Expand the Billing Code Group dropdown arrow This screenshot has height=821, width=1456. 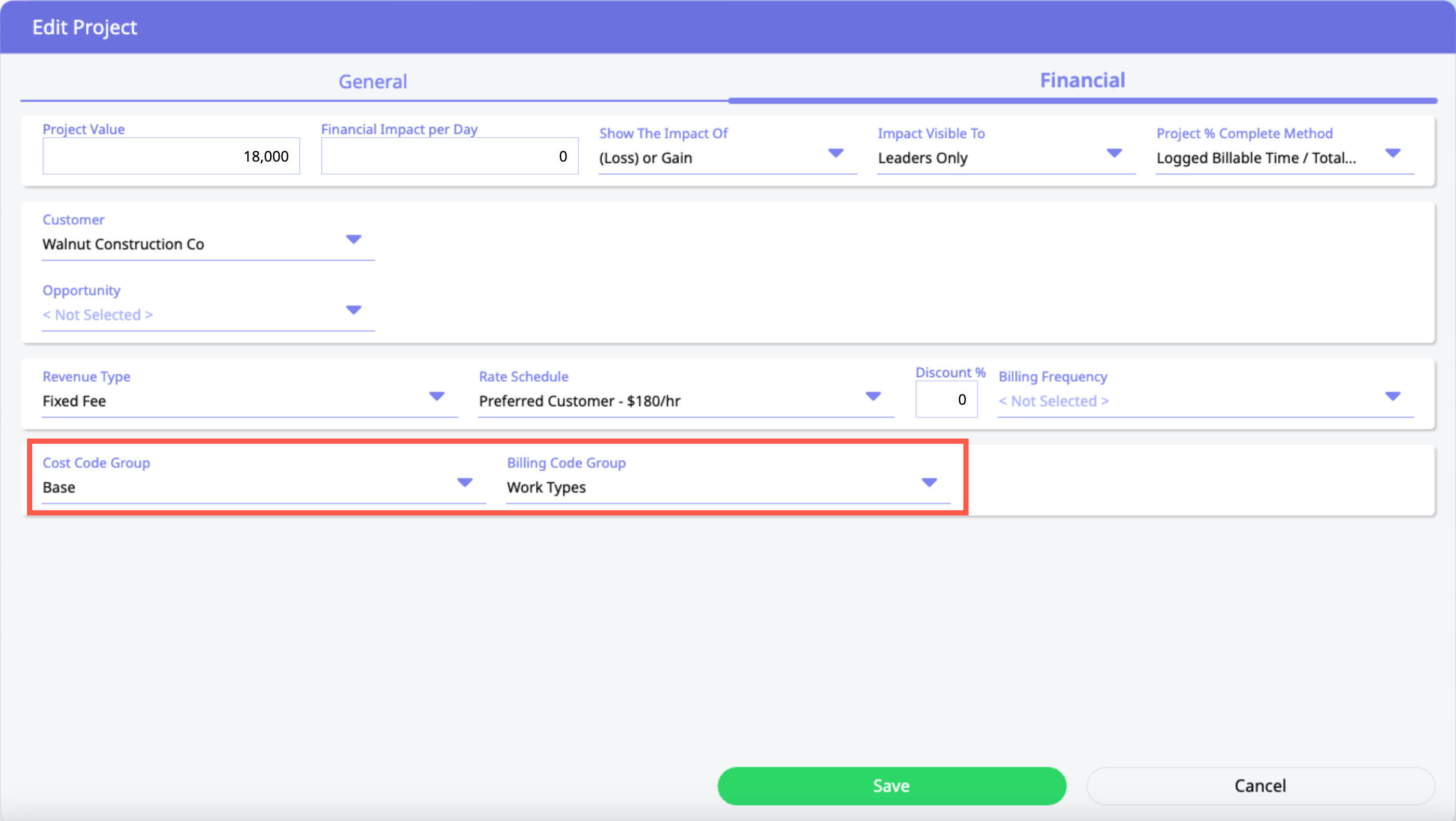[x=929, y=483]
